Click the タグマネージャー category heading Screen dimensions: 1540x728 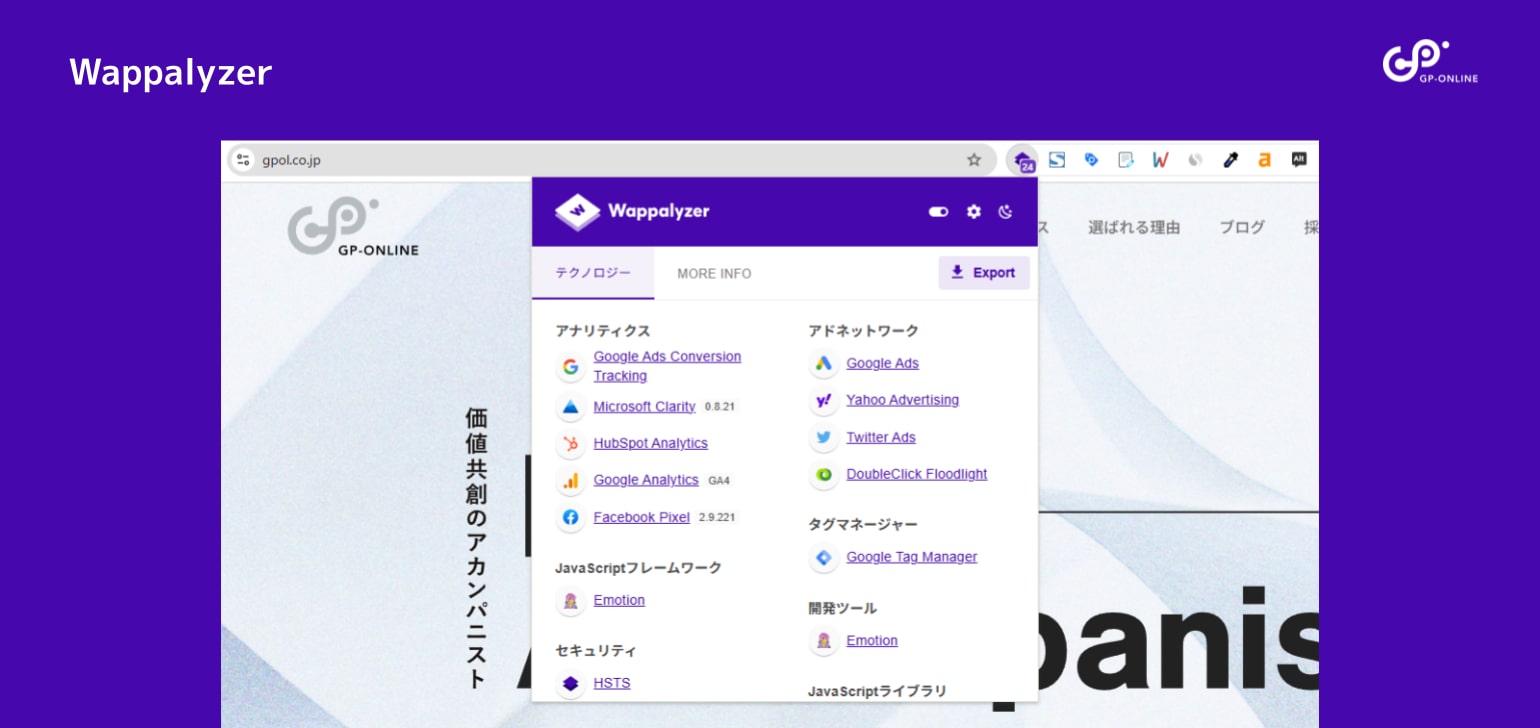point(862,525)
